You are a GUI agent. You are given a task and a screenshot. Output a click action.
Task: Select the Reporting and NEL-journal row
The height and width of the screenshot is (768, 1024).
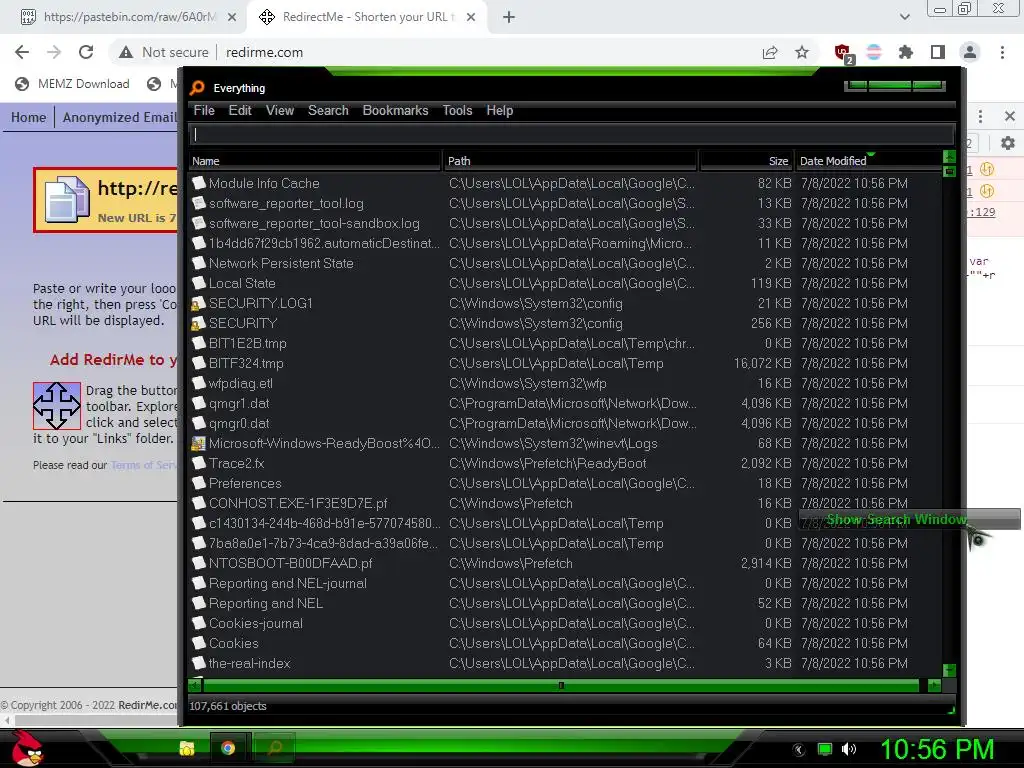tap(566, 583)
